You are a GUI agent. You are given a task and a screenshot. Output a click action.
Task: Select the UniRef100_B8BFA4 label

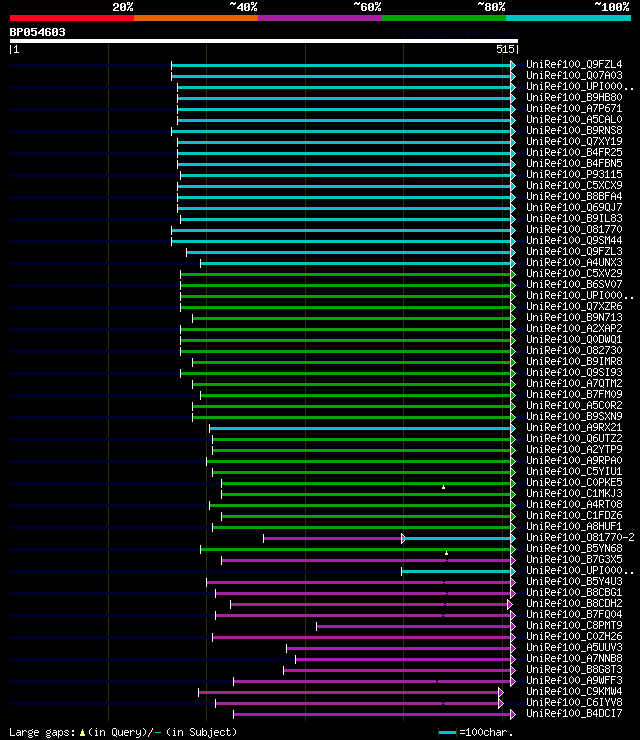pyautogui.click(x=574, y=196)
